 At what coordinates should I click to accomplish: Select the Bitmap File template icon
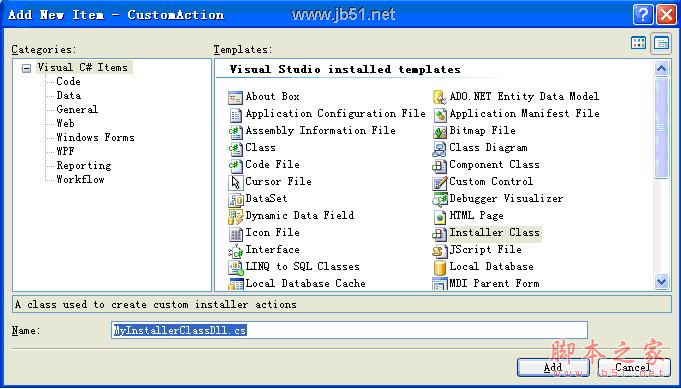click(x=440, y=132)
